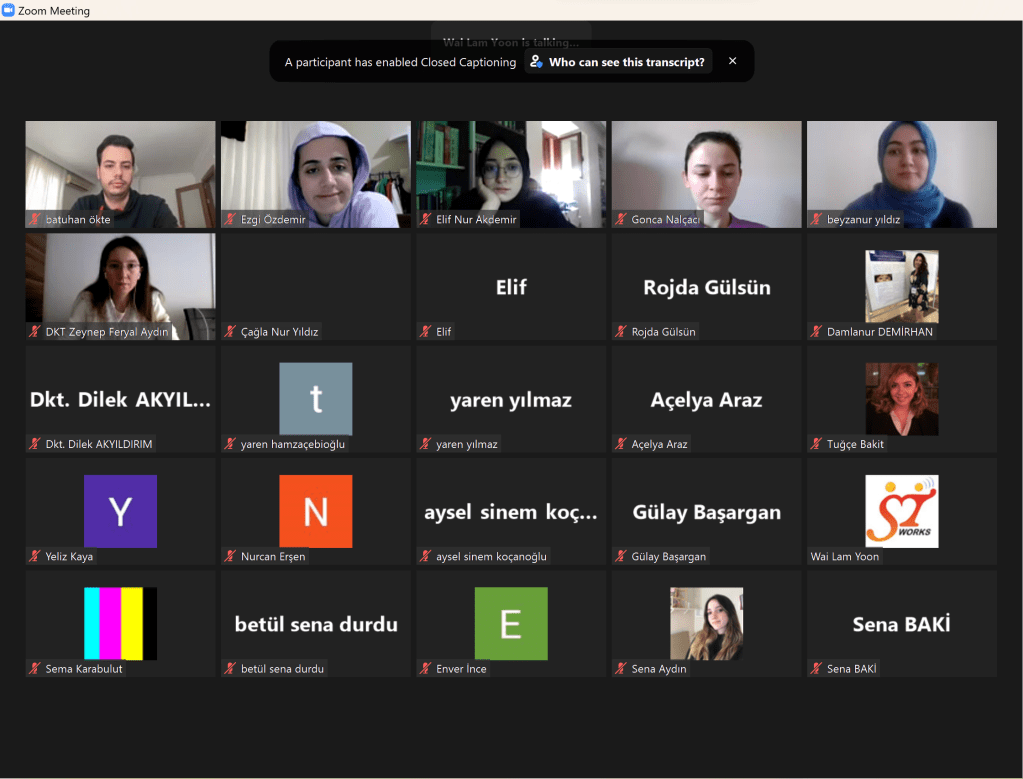The image size is (1023, 779).
Task: Select the large "Rojda Gülsün" name tile
Action: 706,288
